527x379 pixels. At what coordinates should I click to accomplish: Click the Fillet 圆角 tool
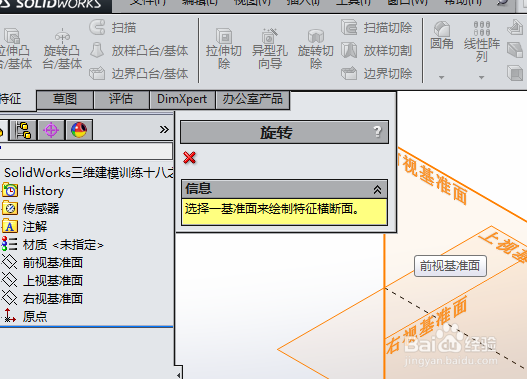pos(442,36)
